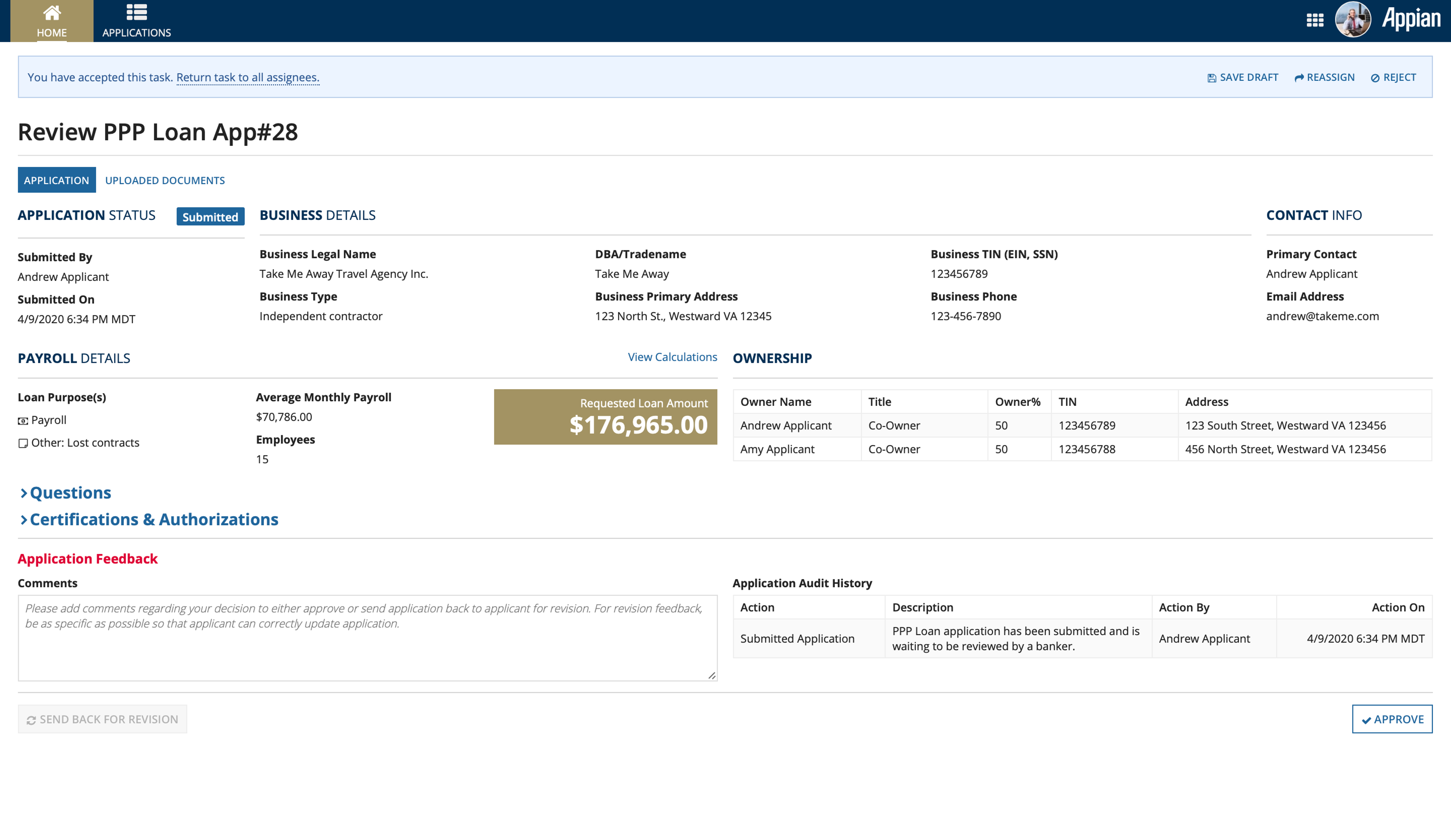Open the View Calculations link
1451x840 pixels.
pyautogui.click(x=672, y=357)
